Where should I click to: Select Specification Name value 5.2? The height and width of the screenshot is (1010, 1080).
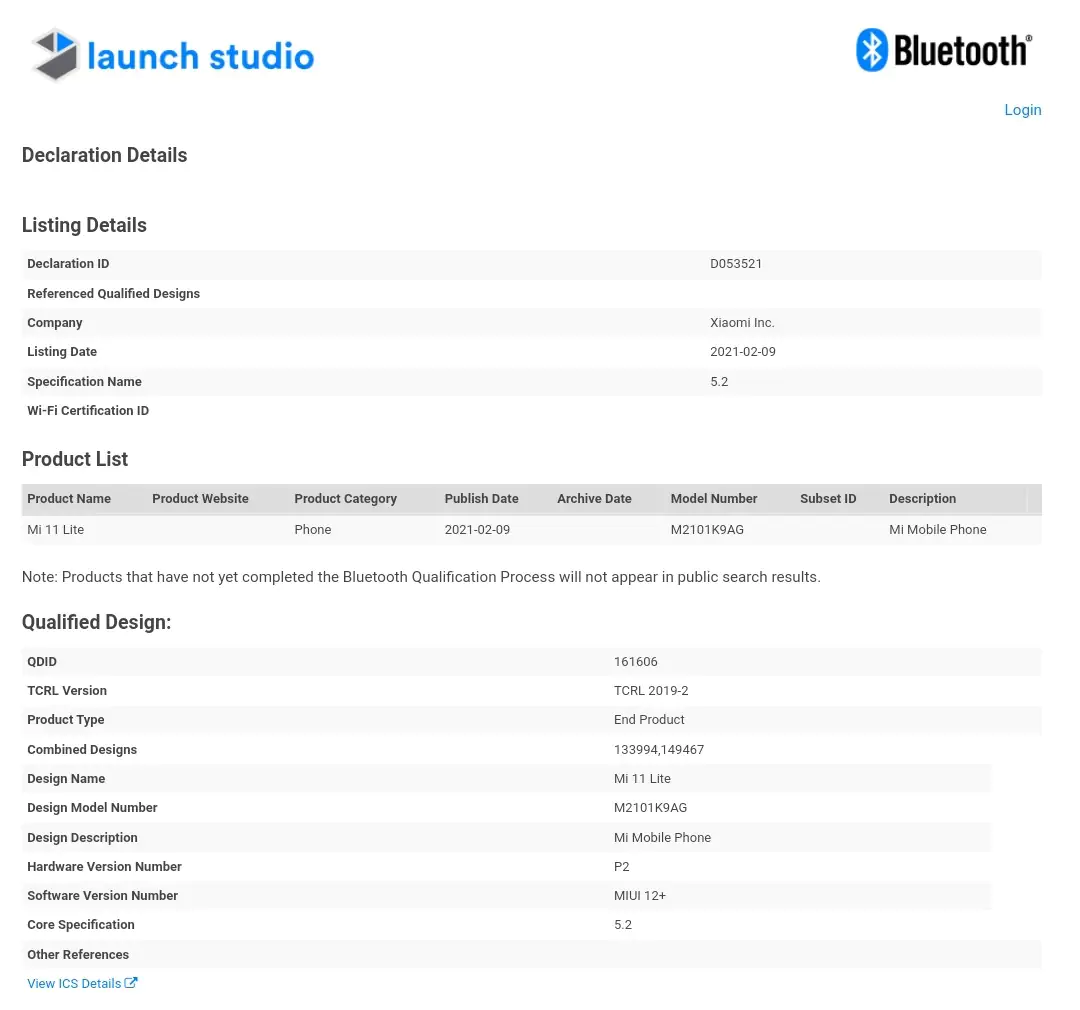(x=719, y=382)
